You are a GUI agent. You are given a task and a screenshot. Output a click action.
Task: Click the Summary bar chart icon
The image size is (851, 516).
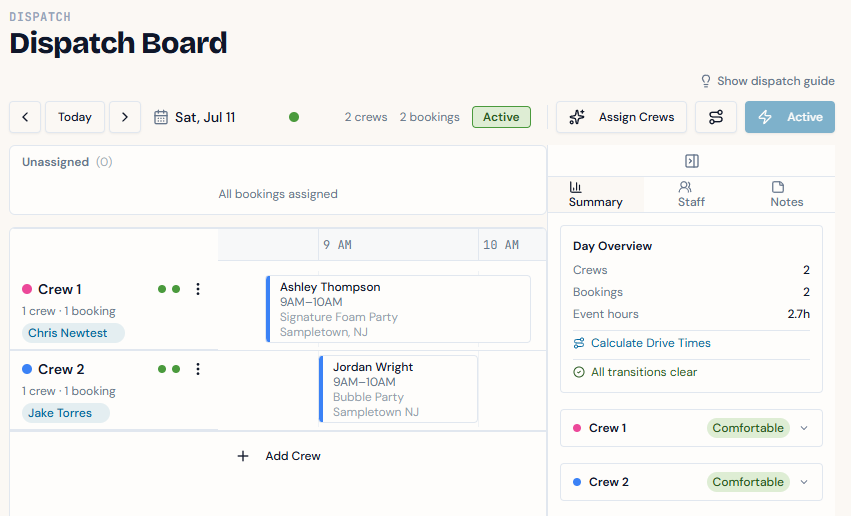tap(575, 187)
